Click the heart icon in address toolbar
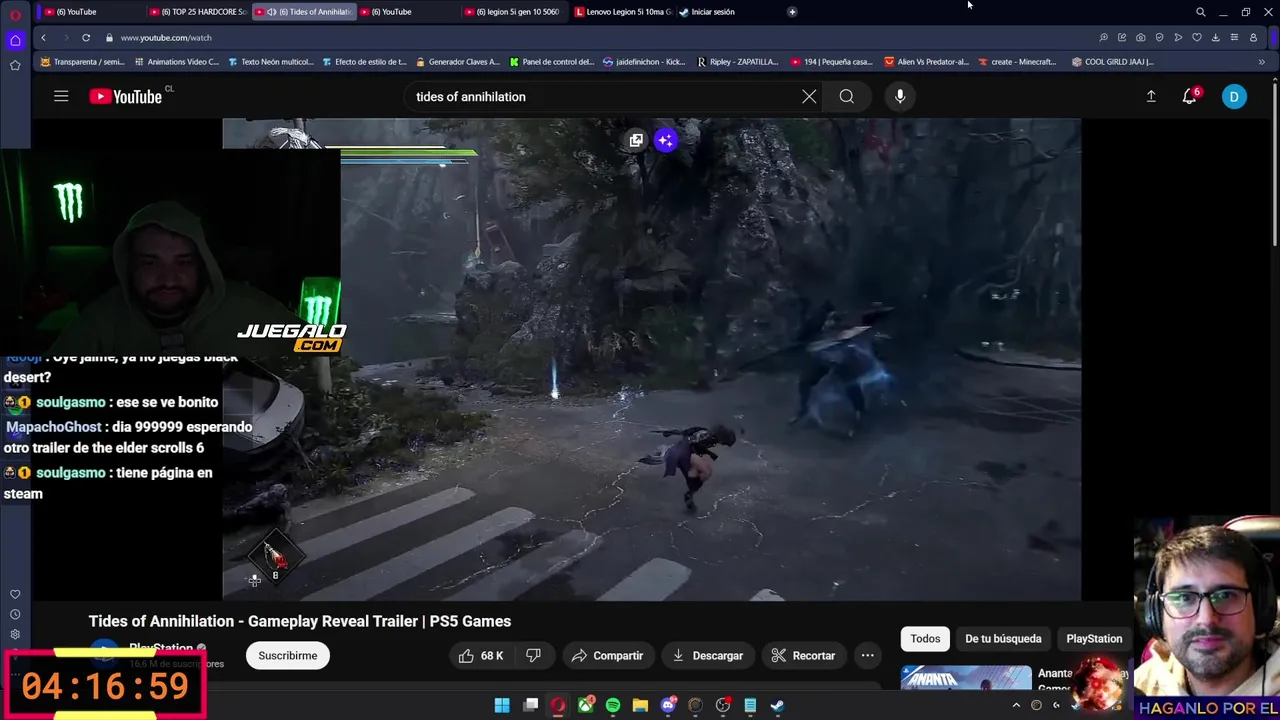 tap(1197, 37)
